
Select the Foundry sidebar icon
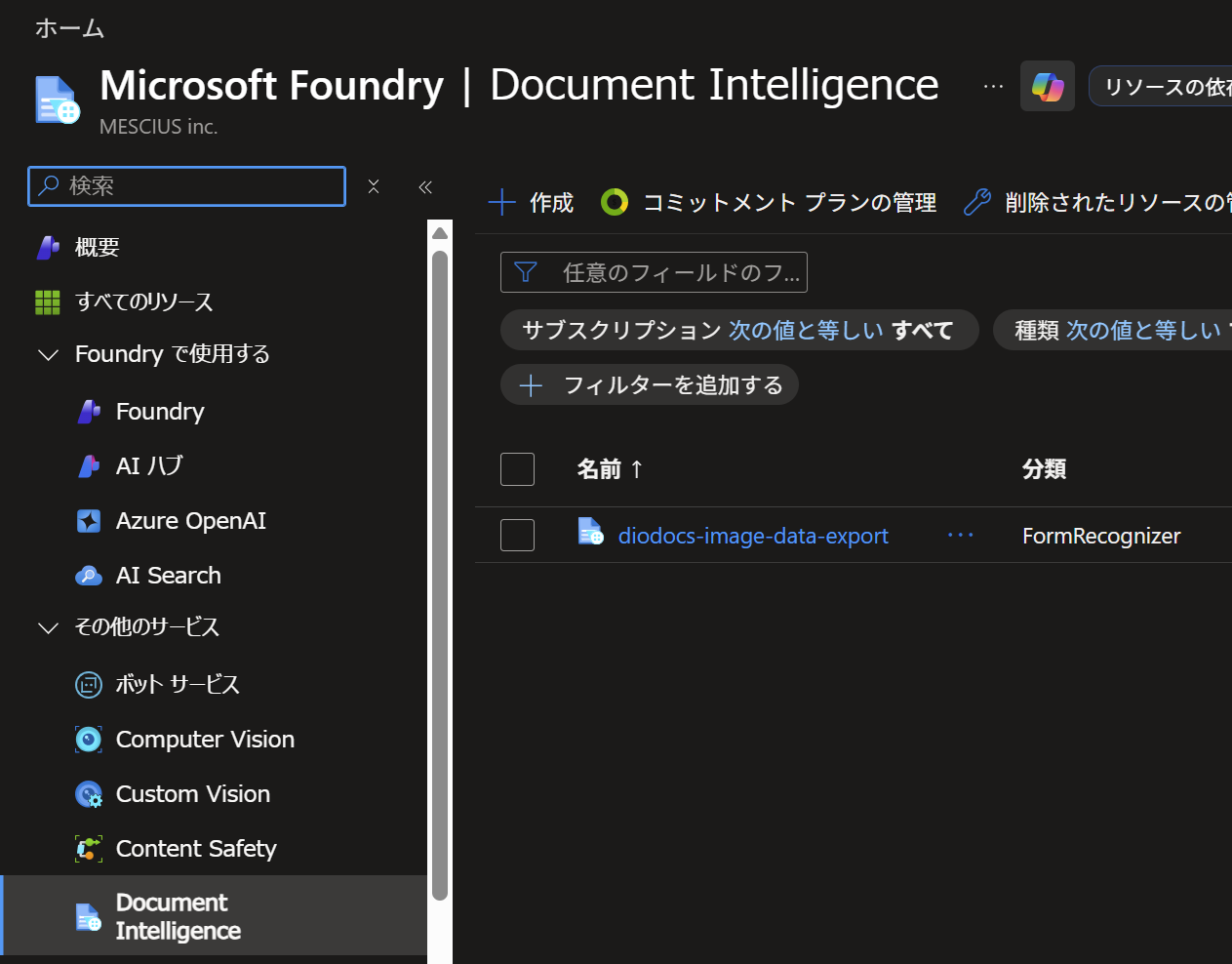pyautogui.click(x=88, y=411)
